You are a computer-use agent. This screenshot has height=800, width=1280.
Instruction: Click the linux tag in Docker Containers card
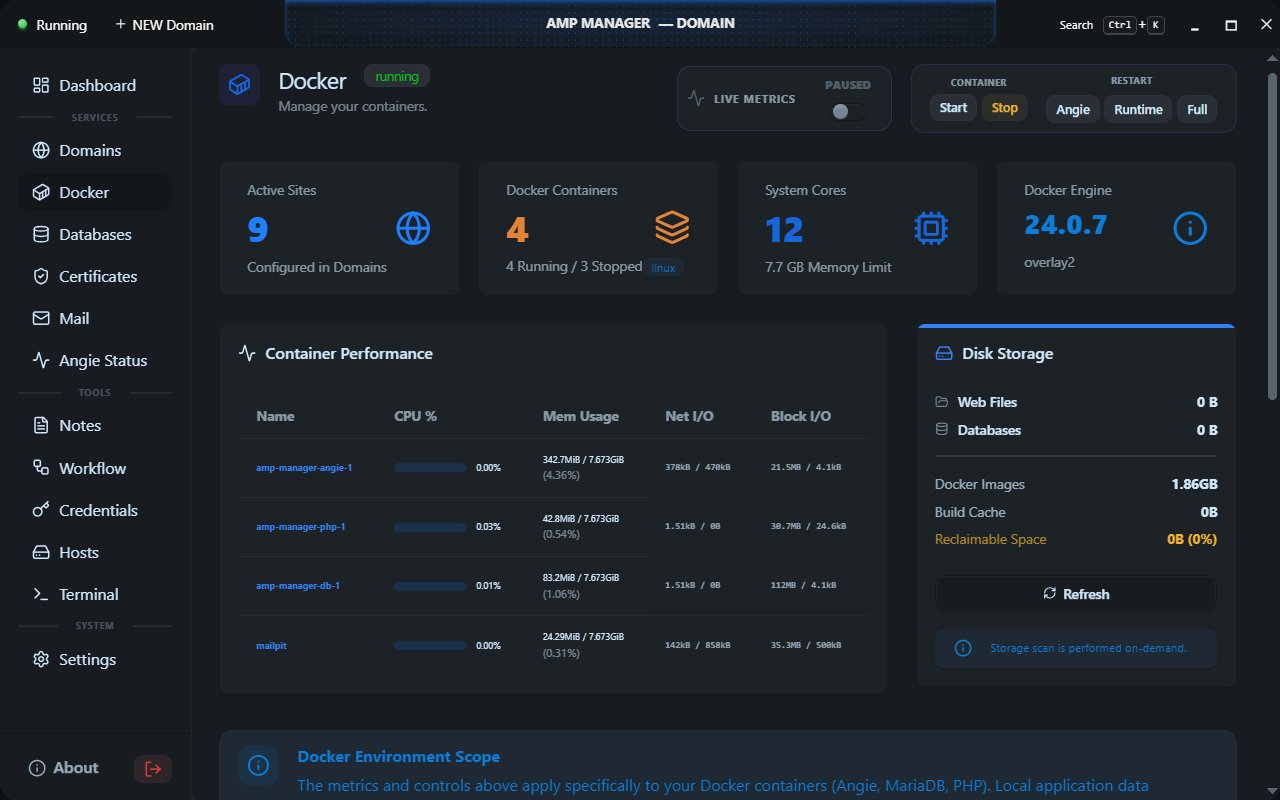click(665, 268)
